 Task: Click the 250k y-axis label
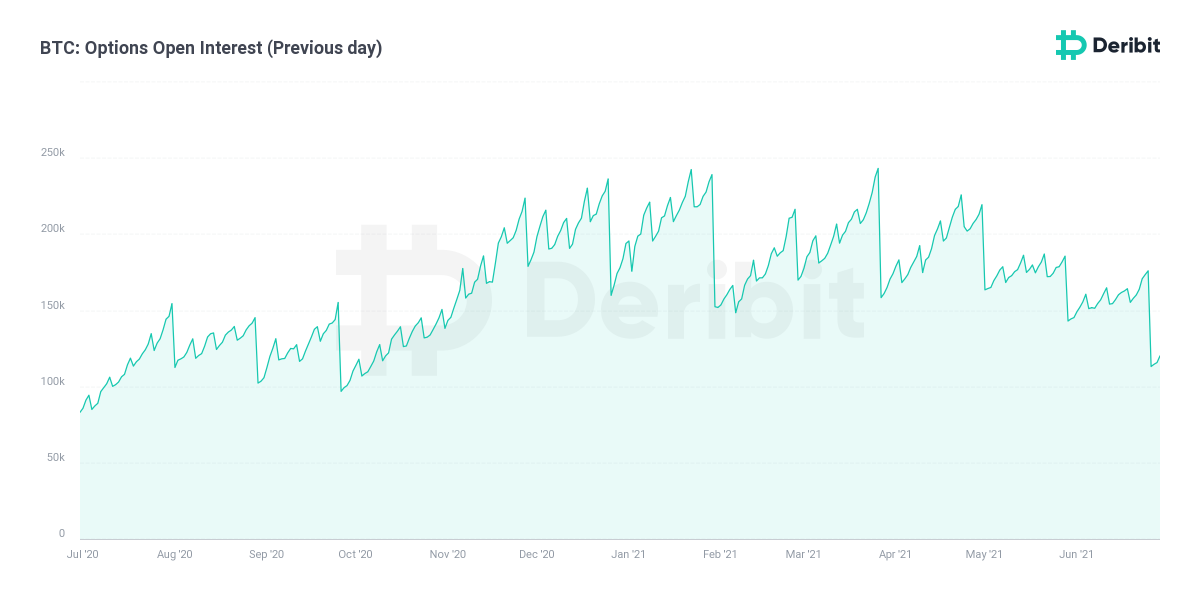53,153
